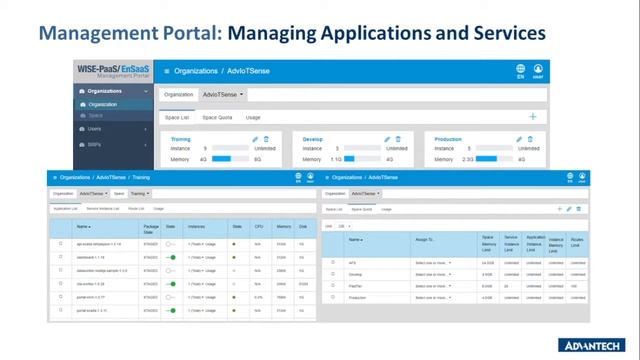Click Training memory usage bar
Screen dimensions: 640x360
point(231,159)
